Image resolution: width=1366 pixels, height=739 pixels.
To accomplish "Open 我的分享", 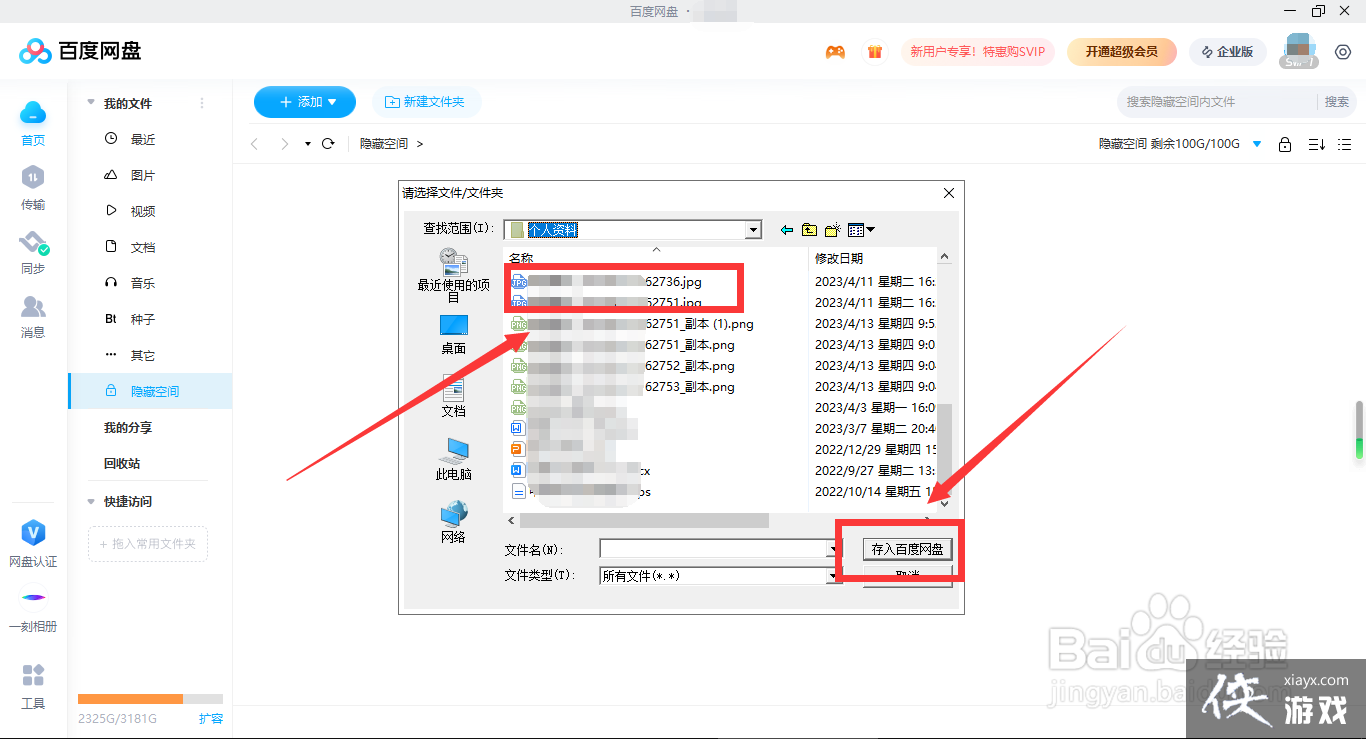I will (x=128, y=427).
